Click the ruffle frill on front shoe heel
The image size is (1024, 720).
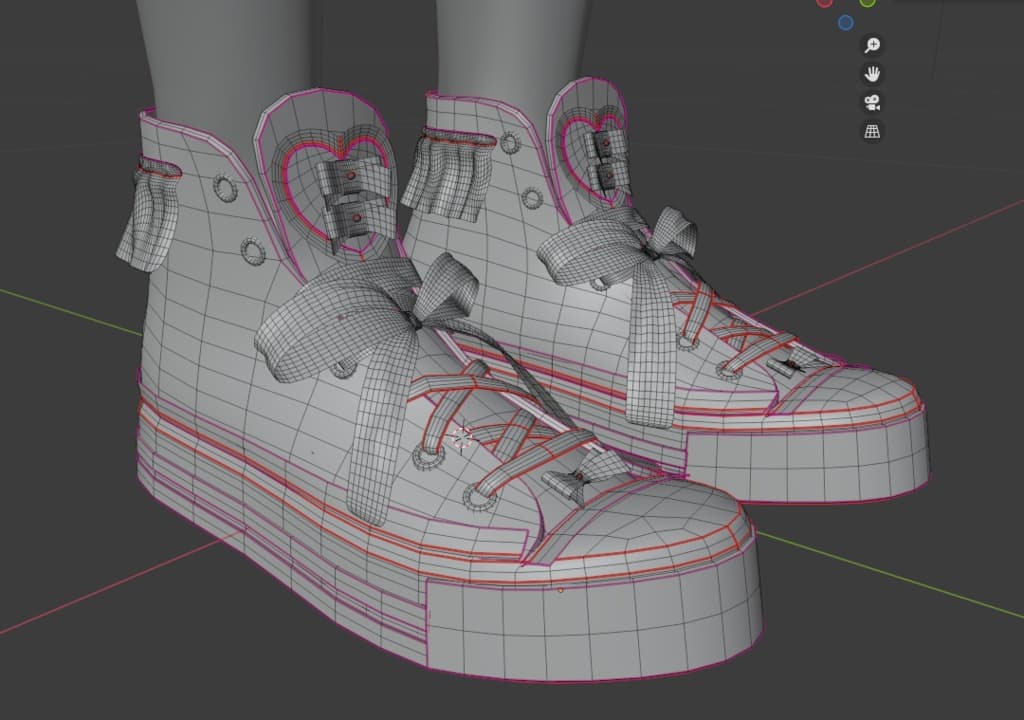click(147, 215)
